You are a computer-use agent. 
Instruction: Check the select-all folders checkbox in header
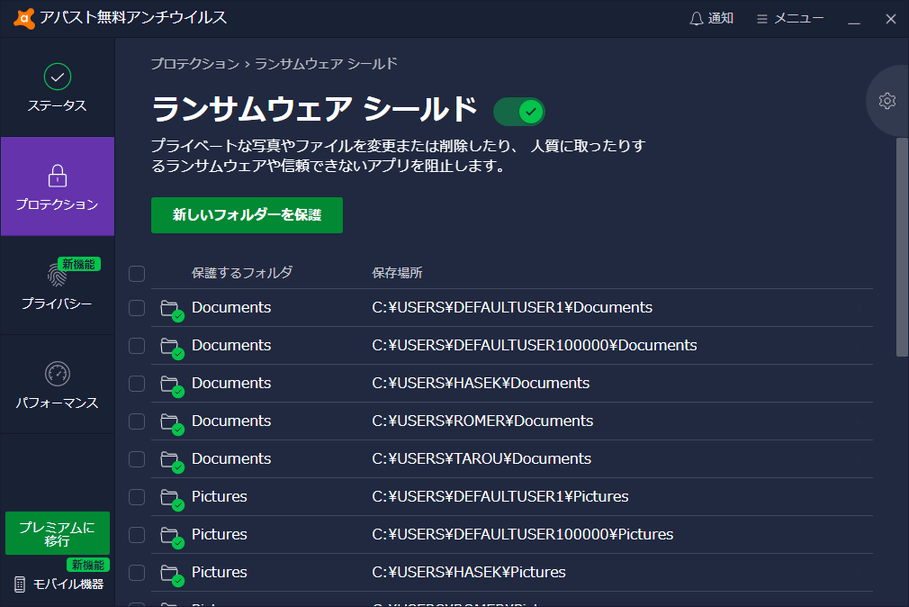point(137,274)
